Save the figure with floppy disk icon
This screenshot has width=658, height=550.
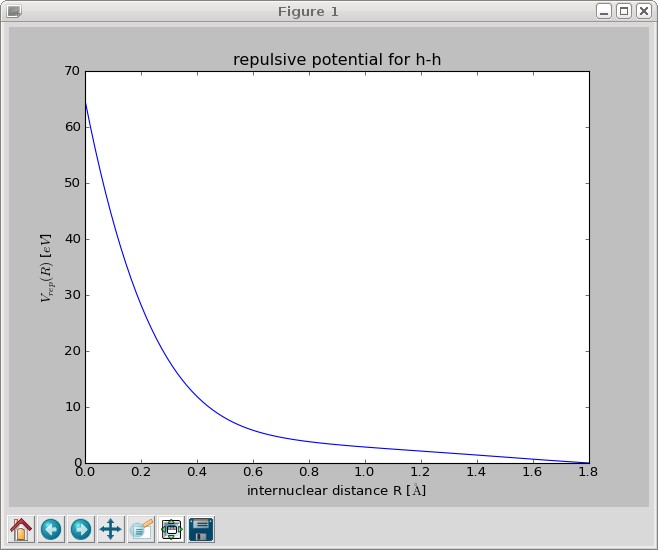201,529
